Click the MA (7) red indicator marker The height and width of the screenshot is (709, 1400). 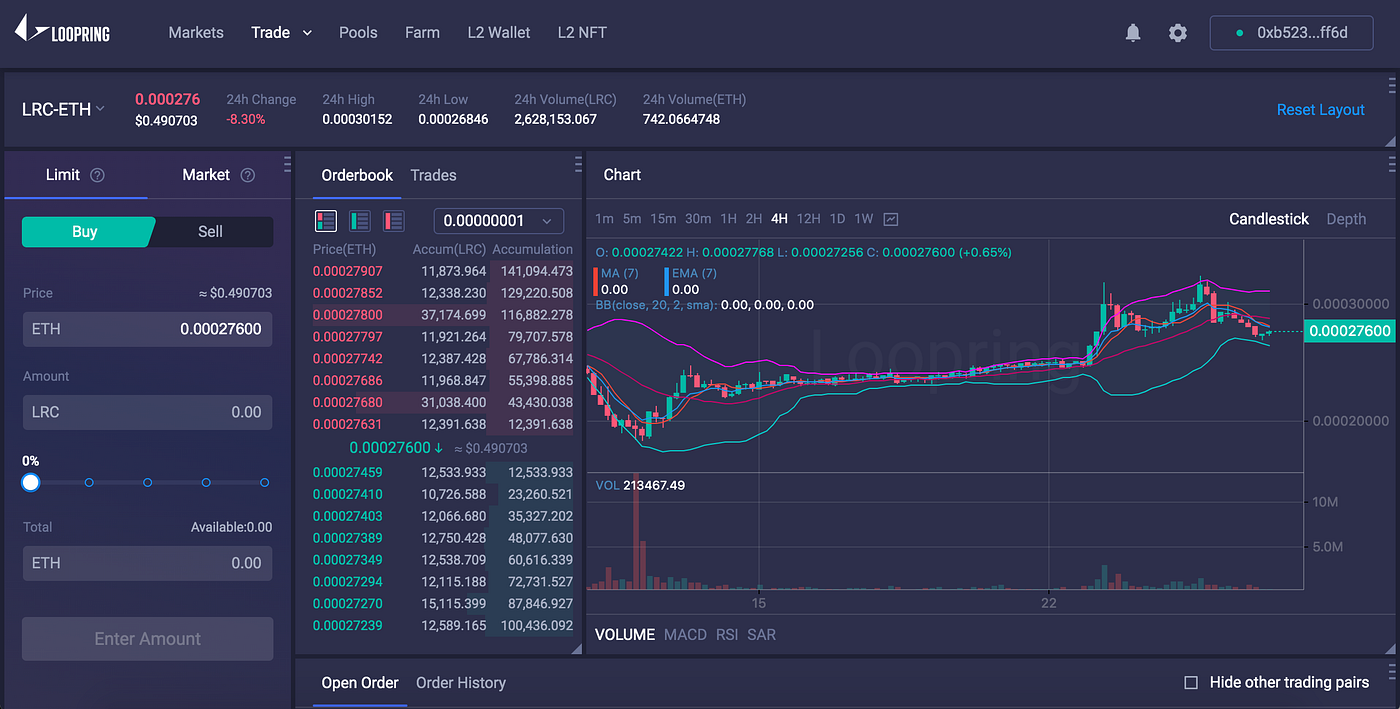point(597,281)
